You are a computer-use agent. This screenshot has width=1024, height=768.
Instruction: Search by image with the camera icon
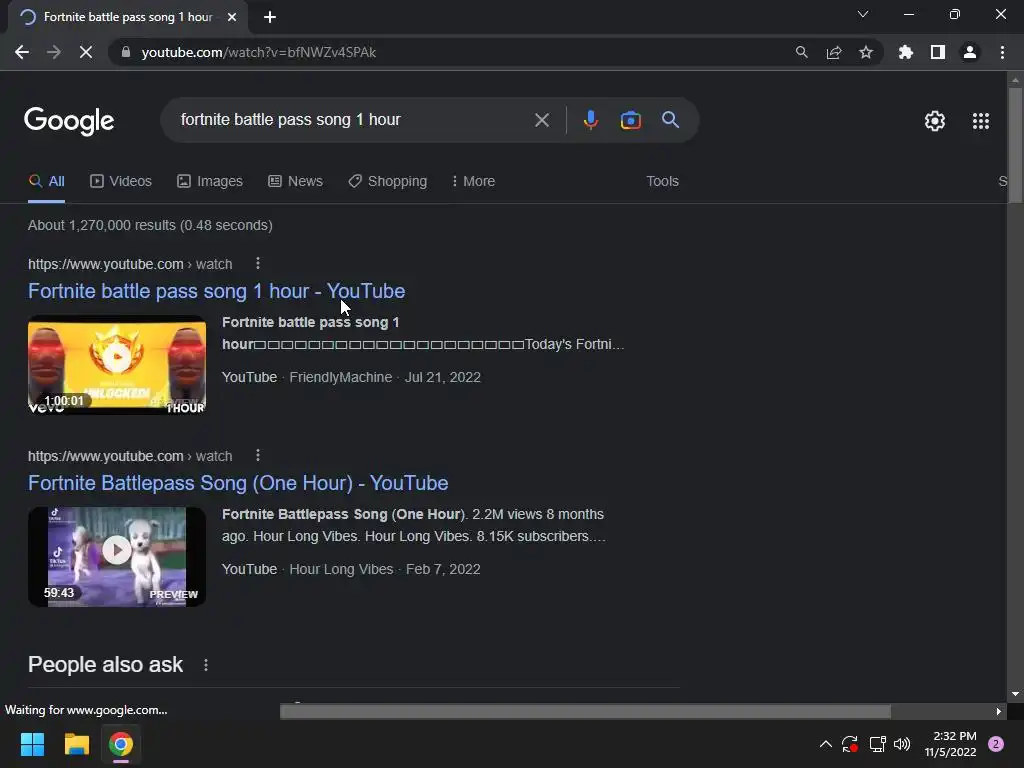pyautogui.click(x=630, y=120)
